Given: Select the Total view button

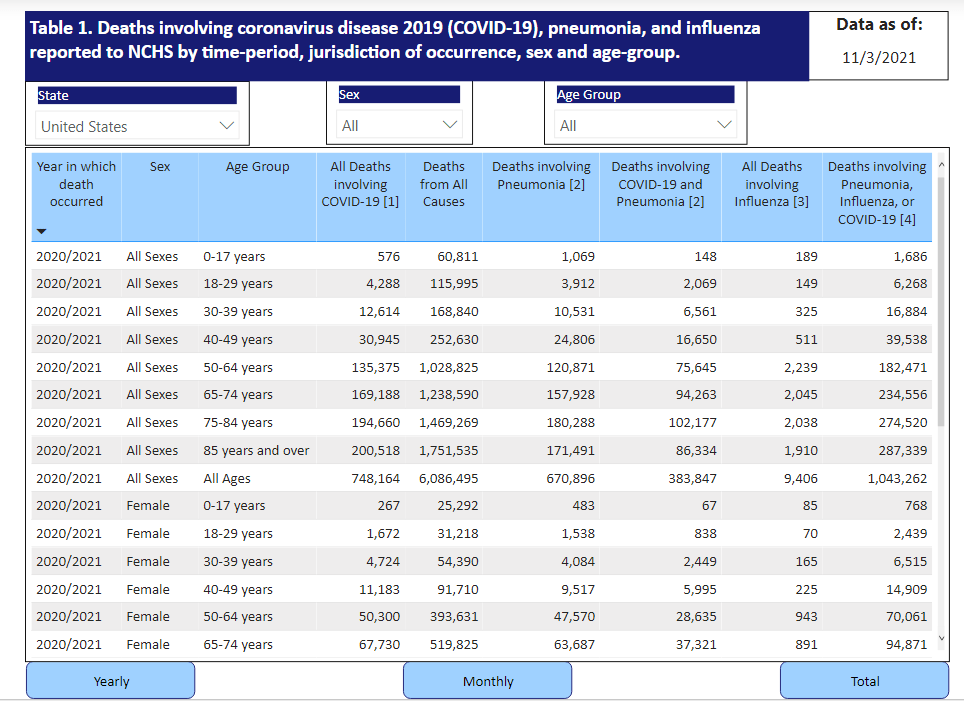Looking at the screenshot, I should [x=864, y=681].
